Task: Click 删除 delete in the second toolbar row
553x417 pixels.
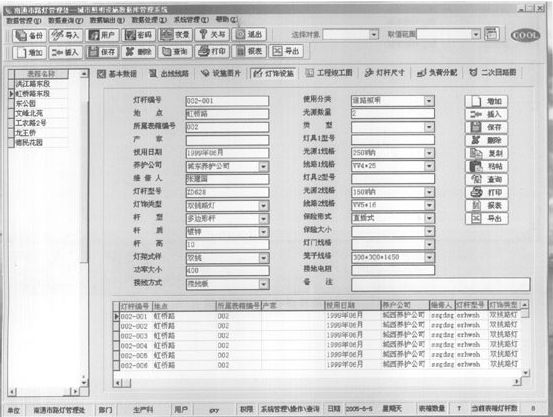Action: click(x=139, y=52)
